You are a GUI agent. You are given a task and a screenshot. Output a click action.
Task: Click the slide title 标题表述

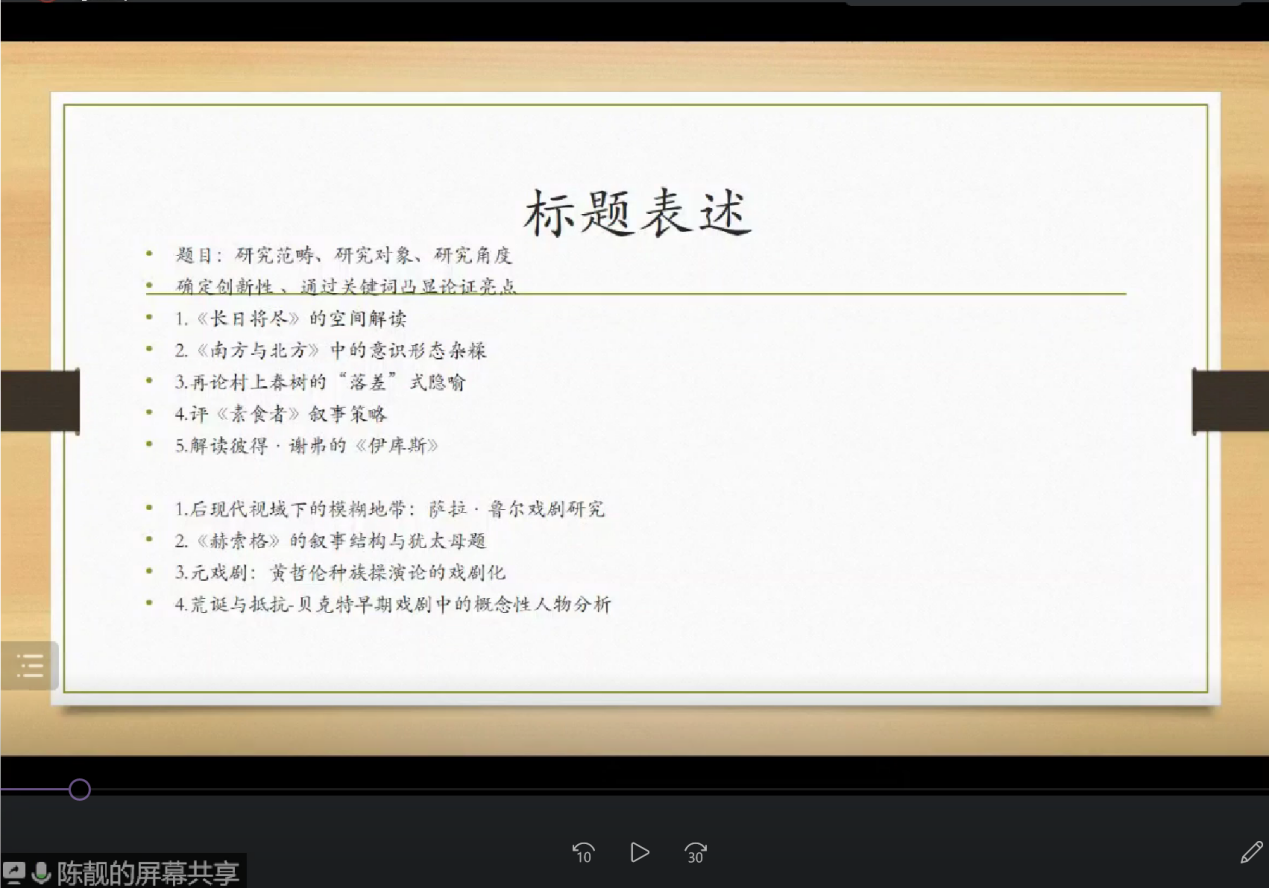(x=637, y=214)
